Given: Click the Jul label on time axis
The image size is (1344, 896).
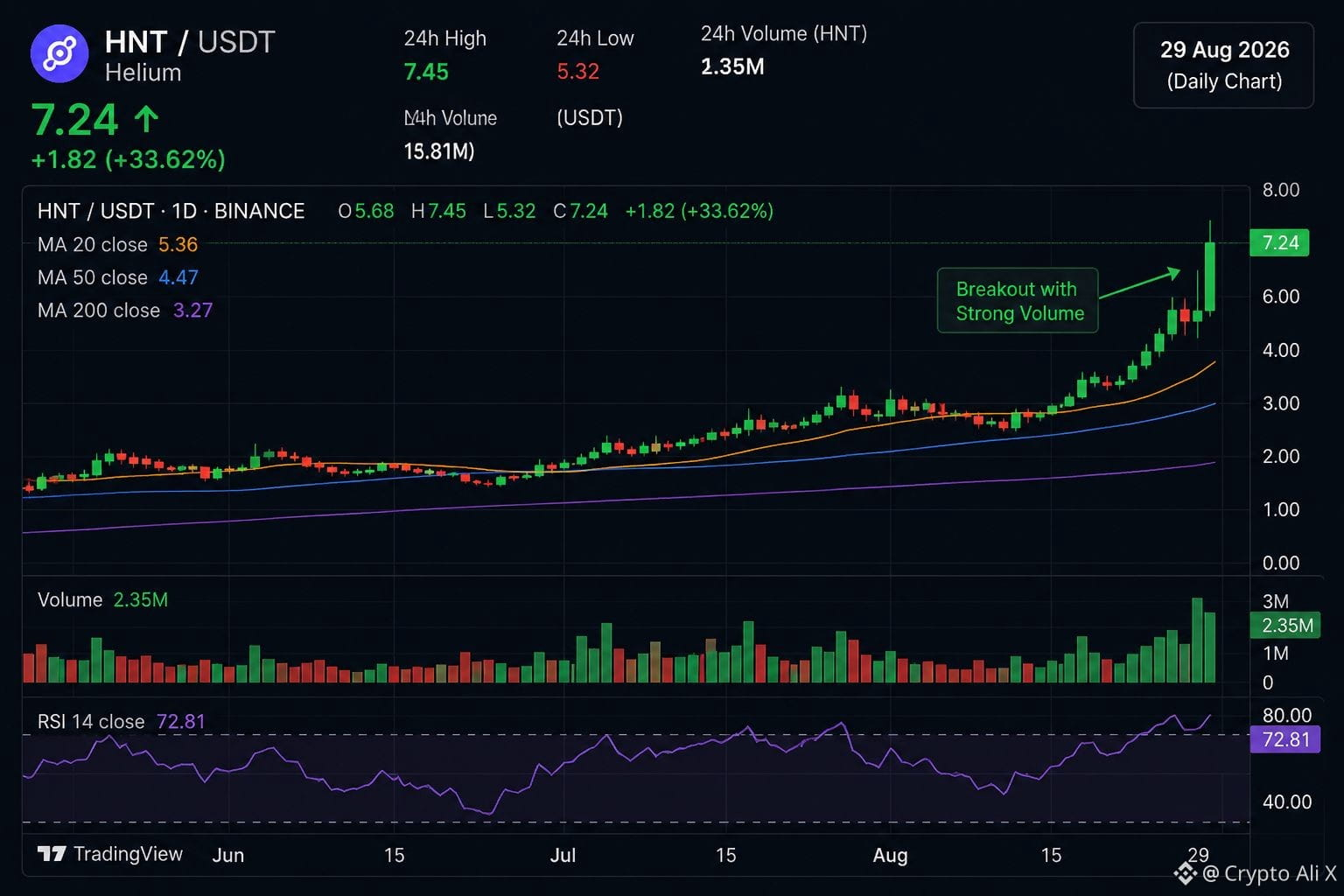Looking at the screenshot, I should 563,855.
